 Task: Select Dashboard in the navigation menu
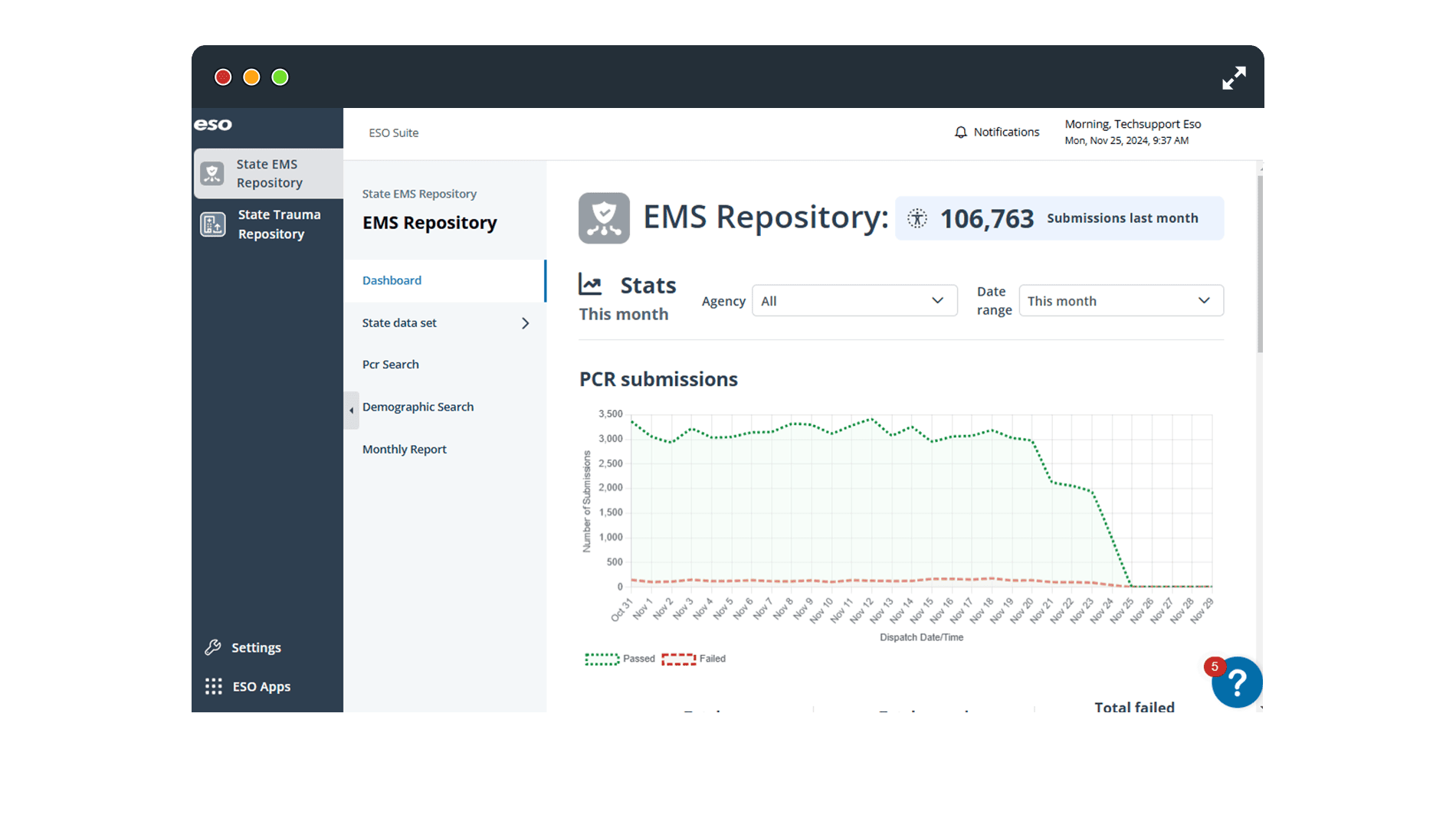tap(392, 280)
